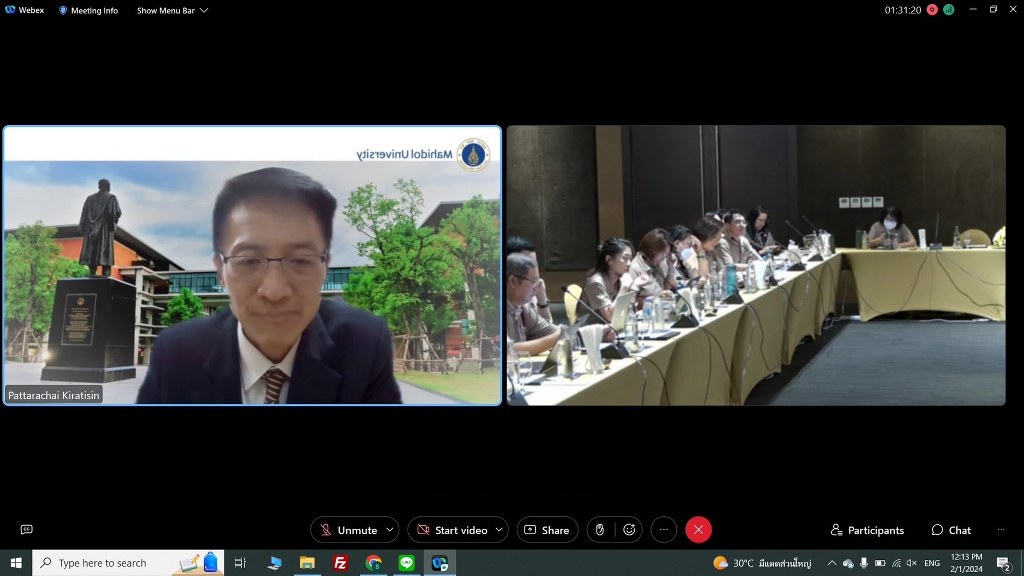The height and width of the screenshot is (576, 1024).
Task: Click the green connection status icon
Action: pyautogui.click(x=948, y=10)
